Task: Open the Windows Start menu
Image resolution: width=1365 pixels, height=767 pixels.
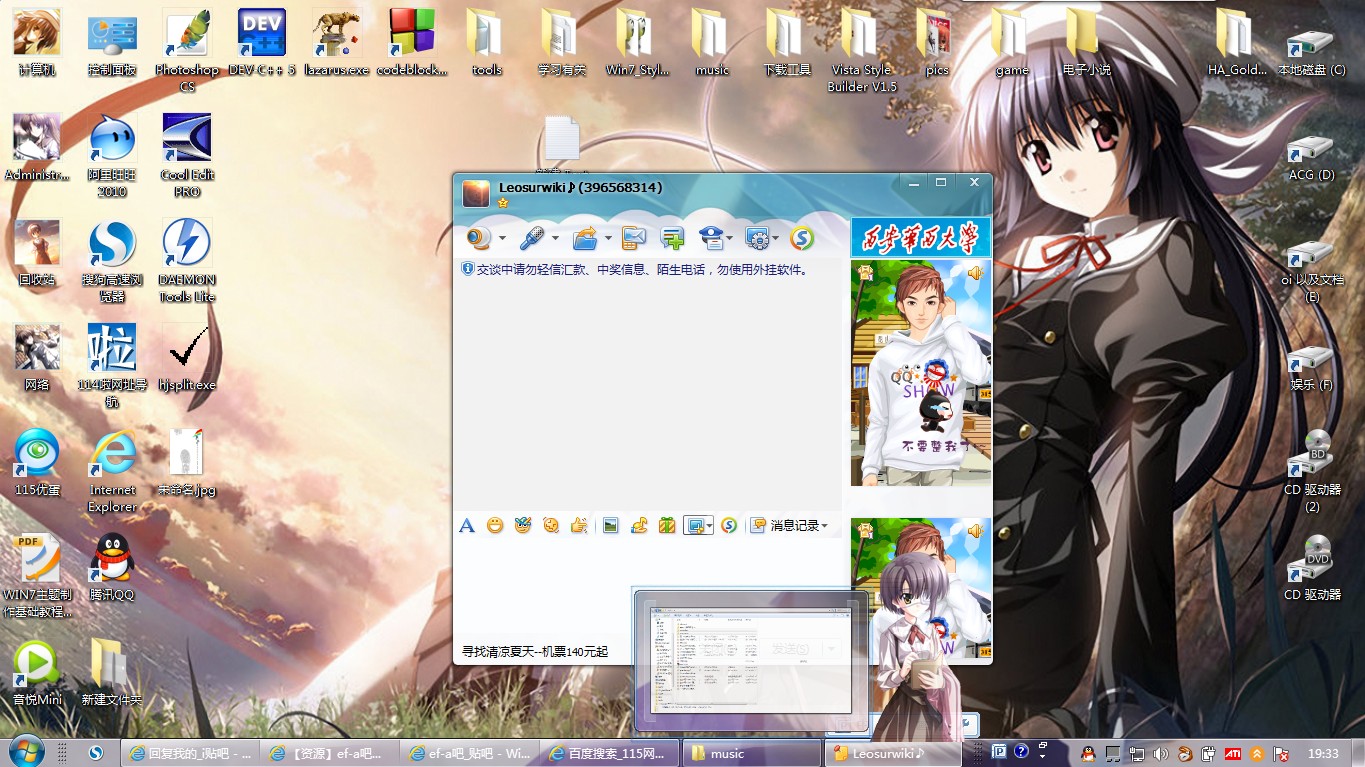Action: coord(25,751)
